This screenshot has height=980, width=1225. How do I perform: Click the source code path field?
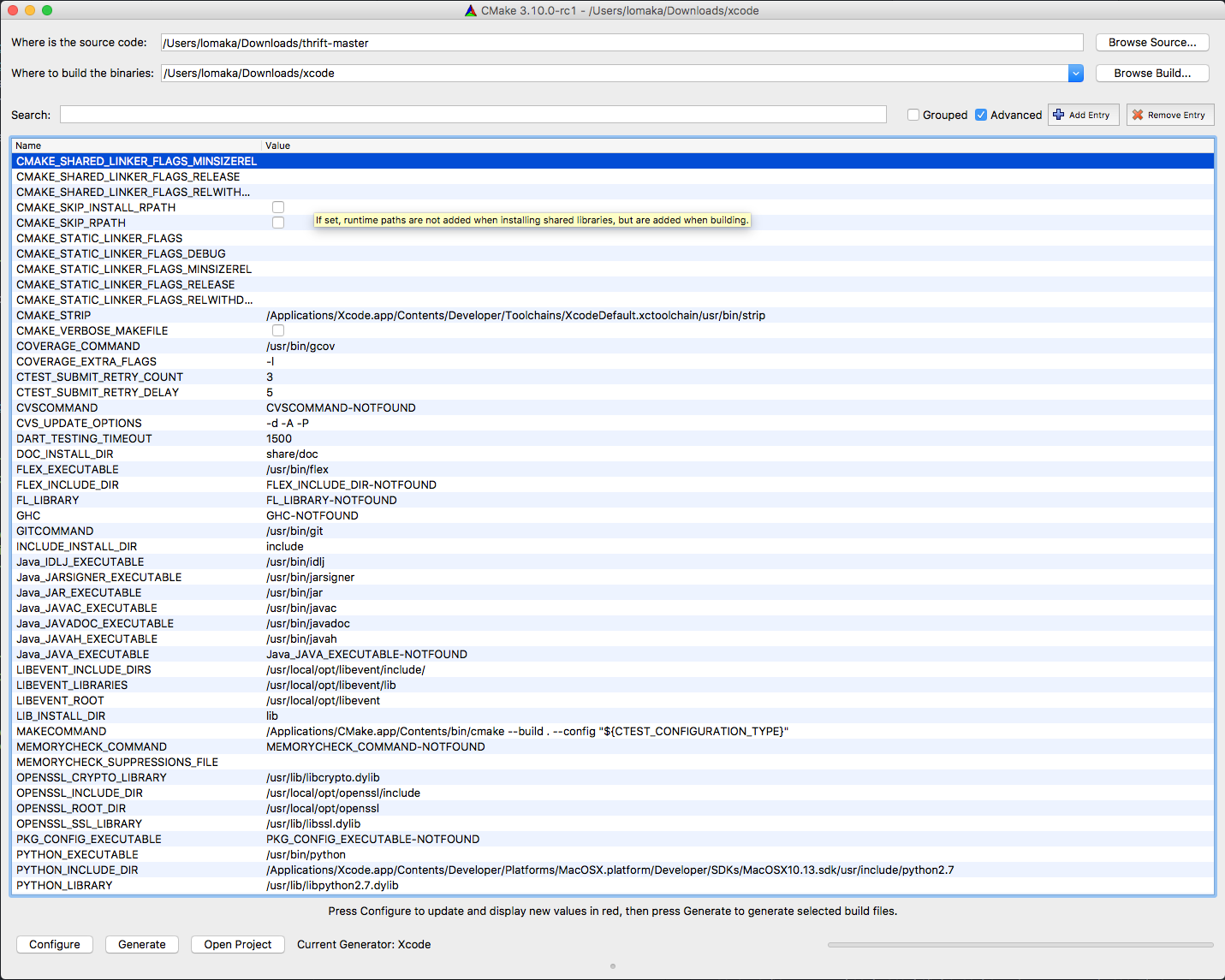[x=622, y=43]
